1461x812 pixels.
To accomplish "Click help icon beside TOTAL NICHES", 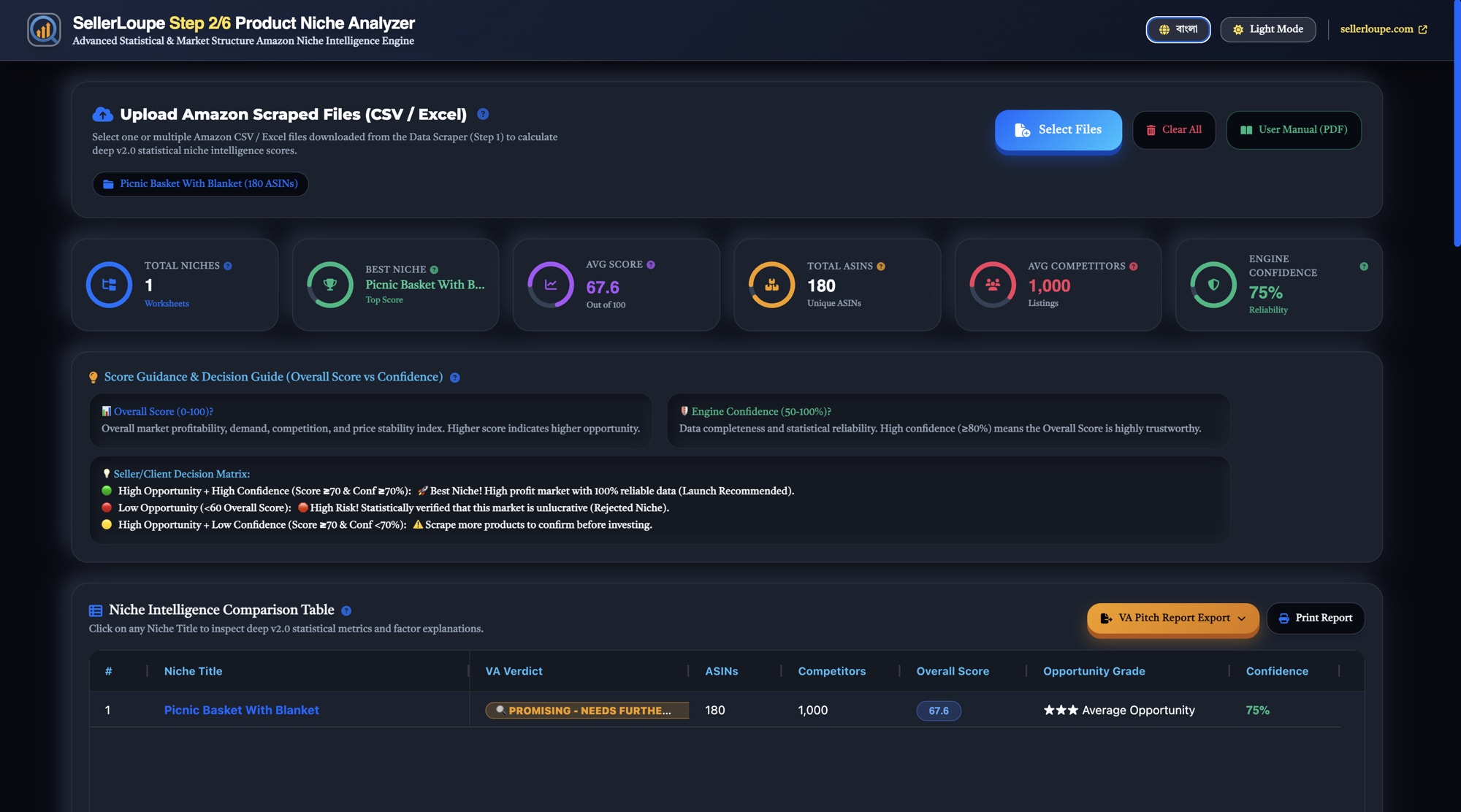I will pos(228,267).
